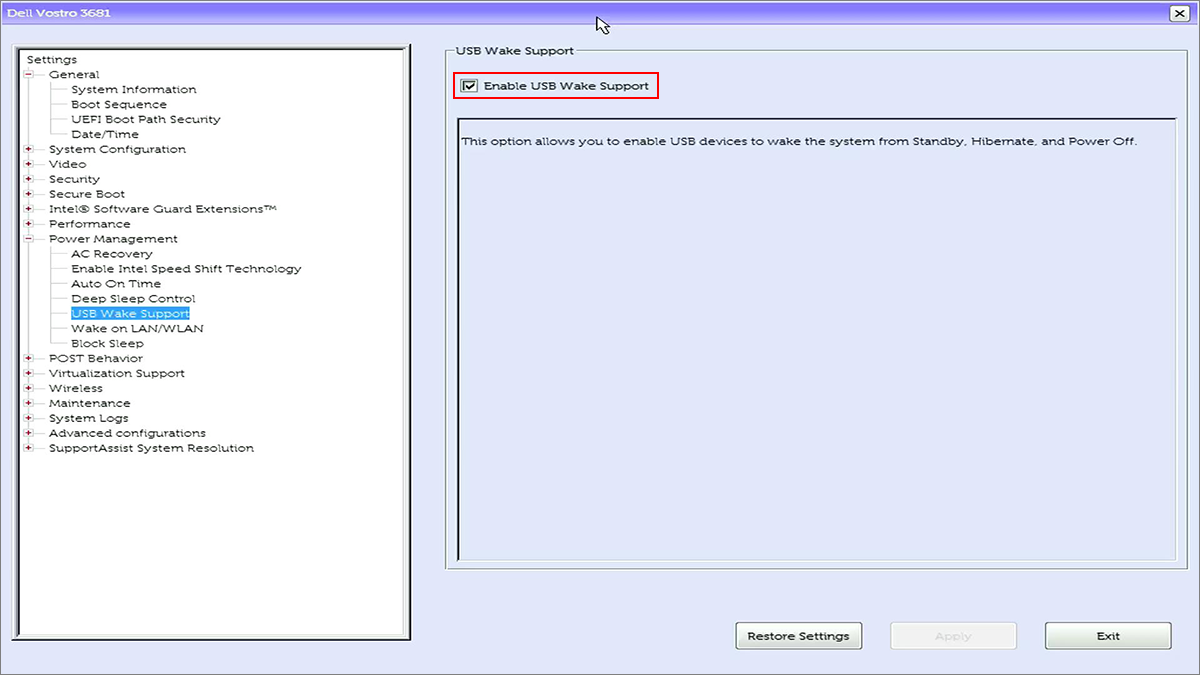Screen dimensions: 1200x675
Task: Collapse the General tree section
Action: pos(29,75)
